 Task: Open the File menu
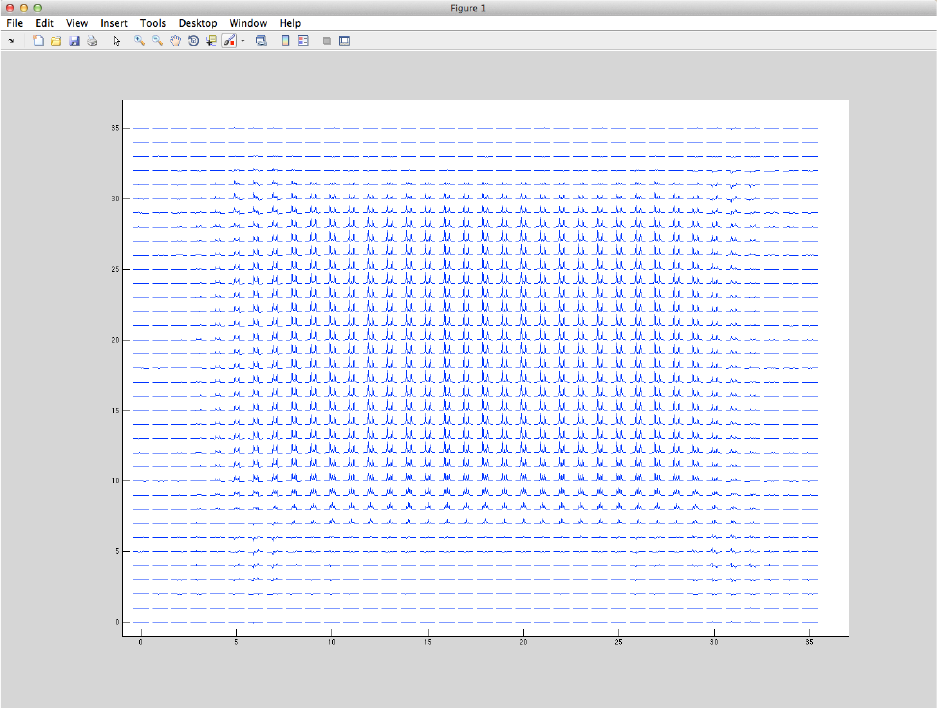click(15, 23)
